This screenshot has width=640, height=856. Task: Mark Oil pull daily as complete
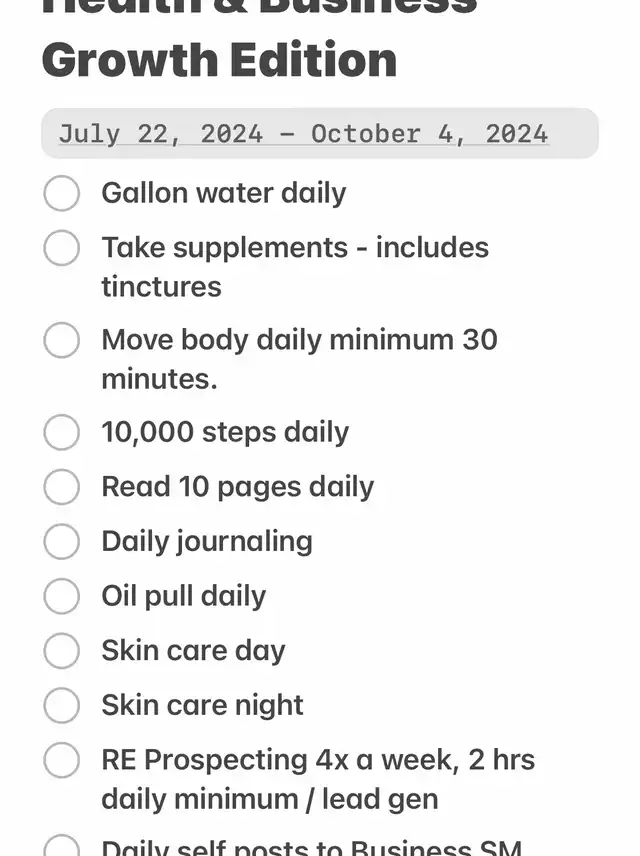tap(61, 596)
